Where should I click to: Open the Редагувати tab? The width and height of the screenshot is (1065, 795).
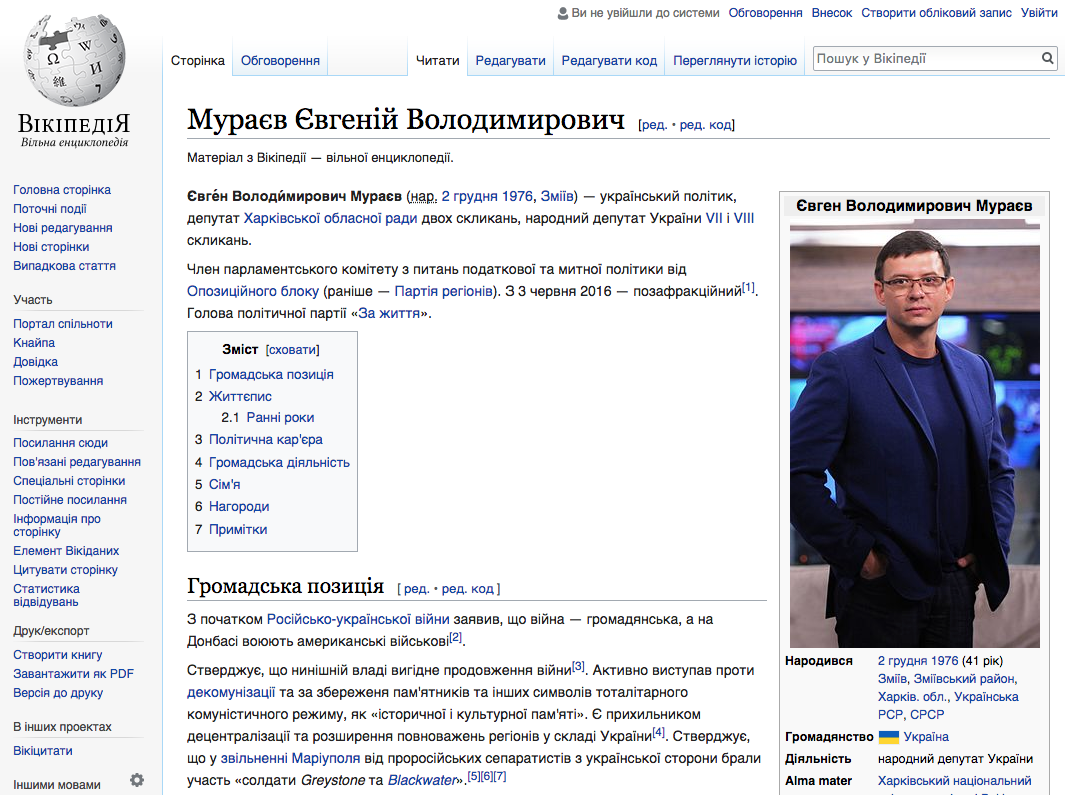point(510,60)
